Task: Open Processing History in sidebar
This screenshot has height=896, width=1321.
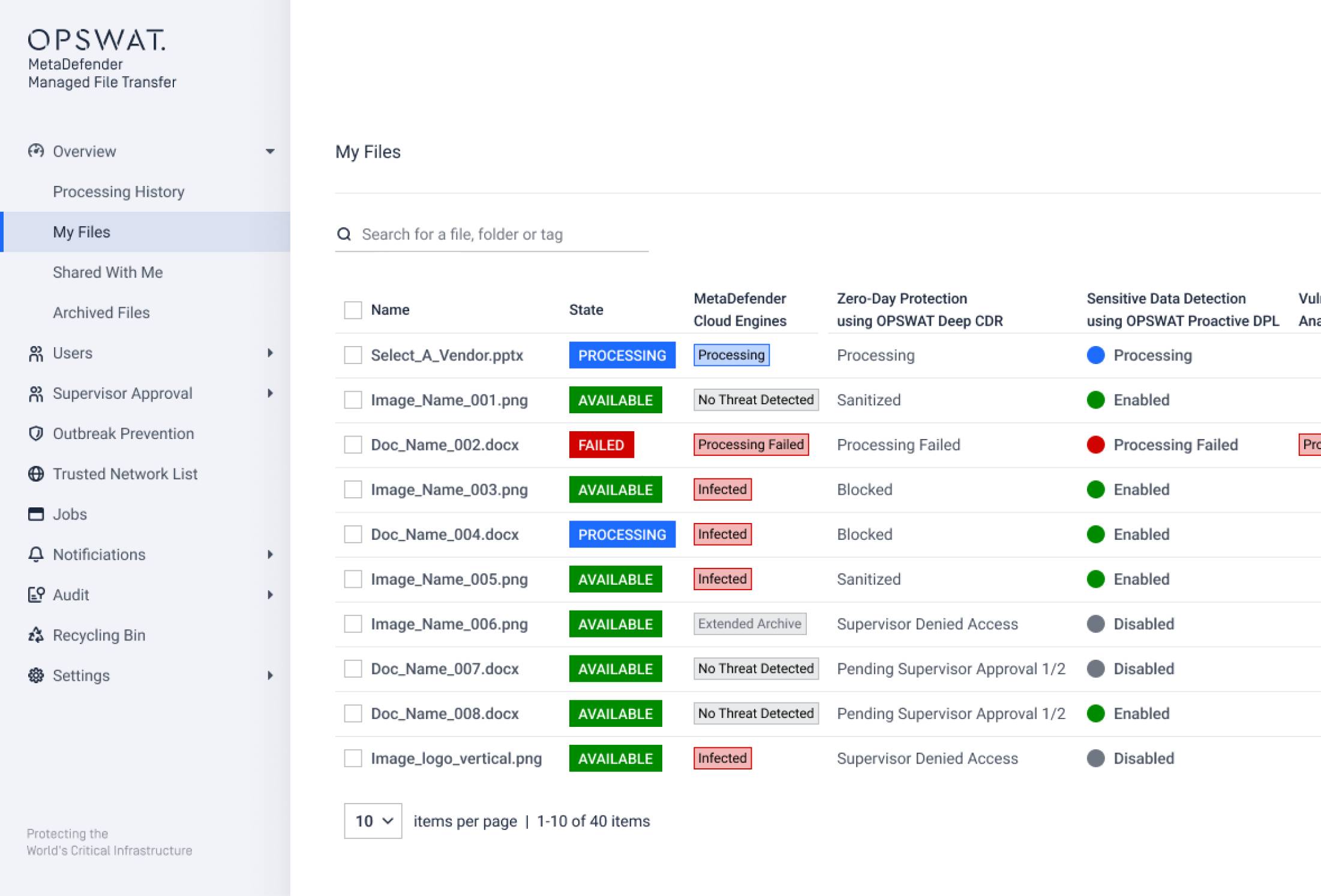Action: click(145, 191)
